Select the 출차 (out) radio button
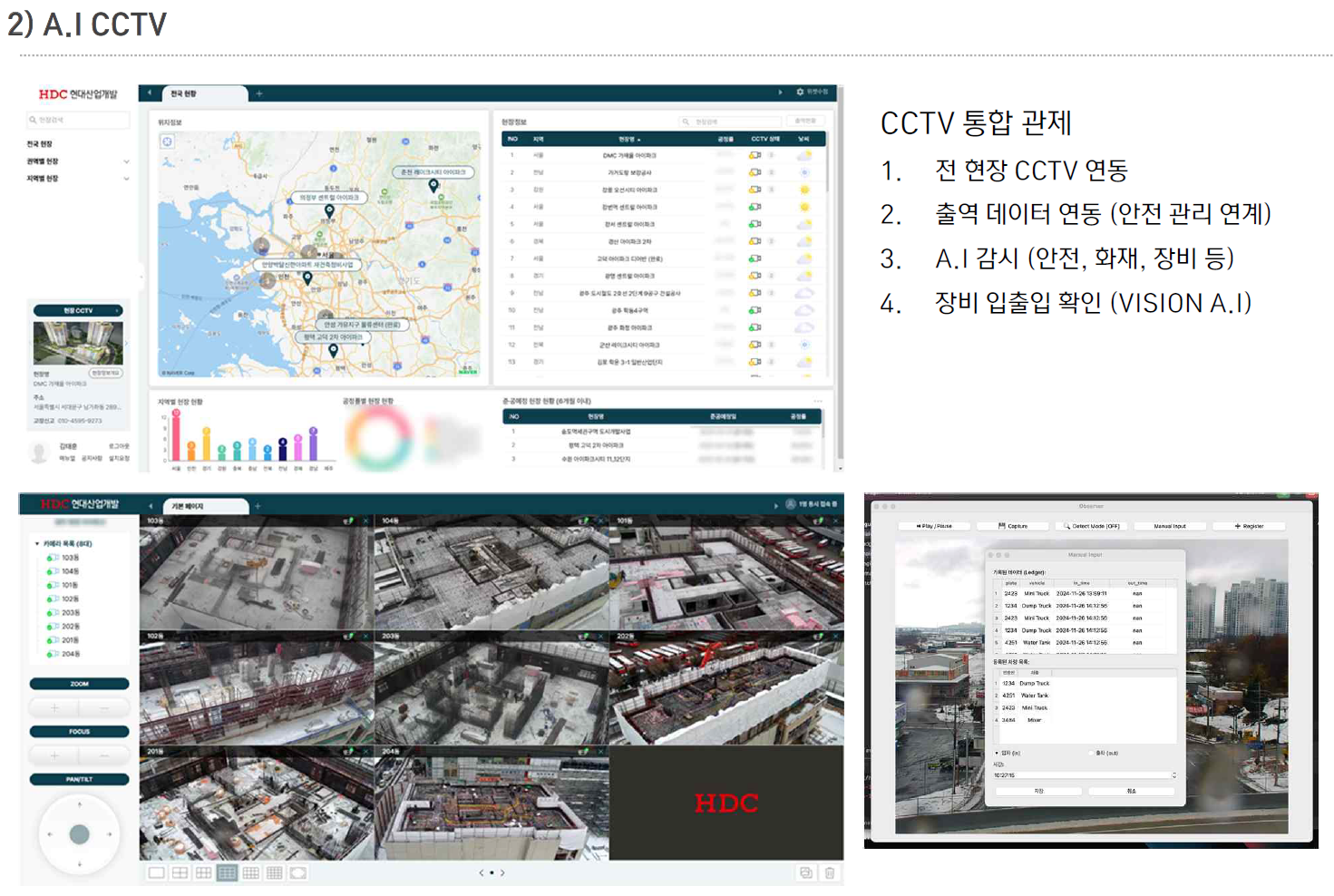This screenshot has width=1334, height=896. 1091,753
